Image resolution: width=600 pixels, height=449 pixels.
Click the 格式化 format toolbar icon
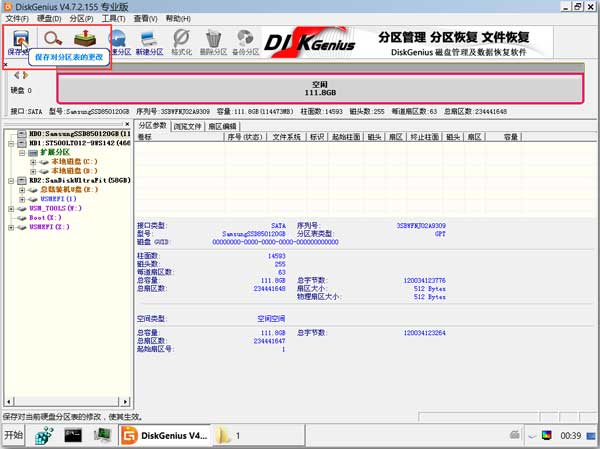coord(181,42)
